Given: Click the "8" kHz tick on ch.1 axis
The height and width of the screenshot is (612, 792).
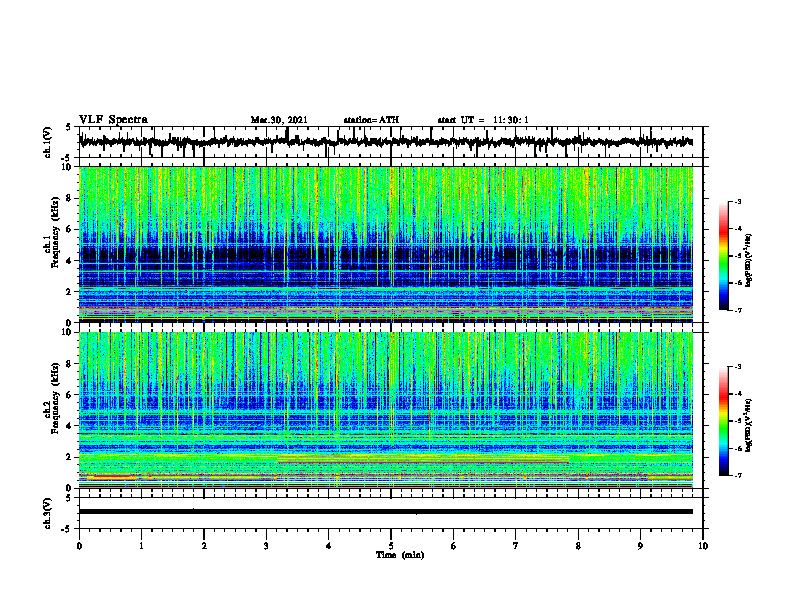Looking at the screenshot, I should coord(69,198).
